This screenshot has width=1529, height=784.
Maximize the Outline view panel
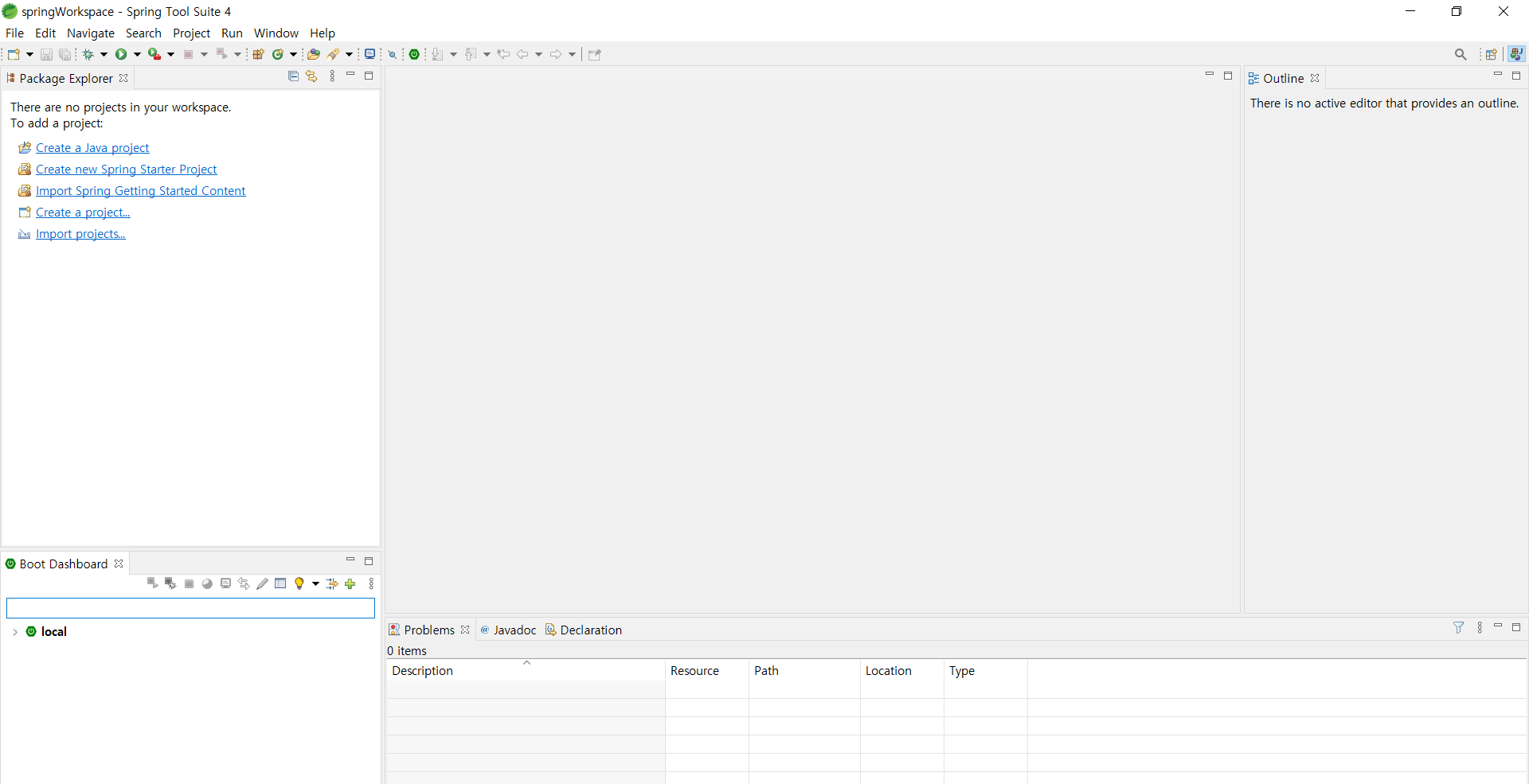tap(1516, 76)
